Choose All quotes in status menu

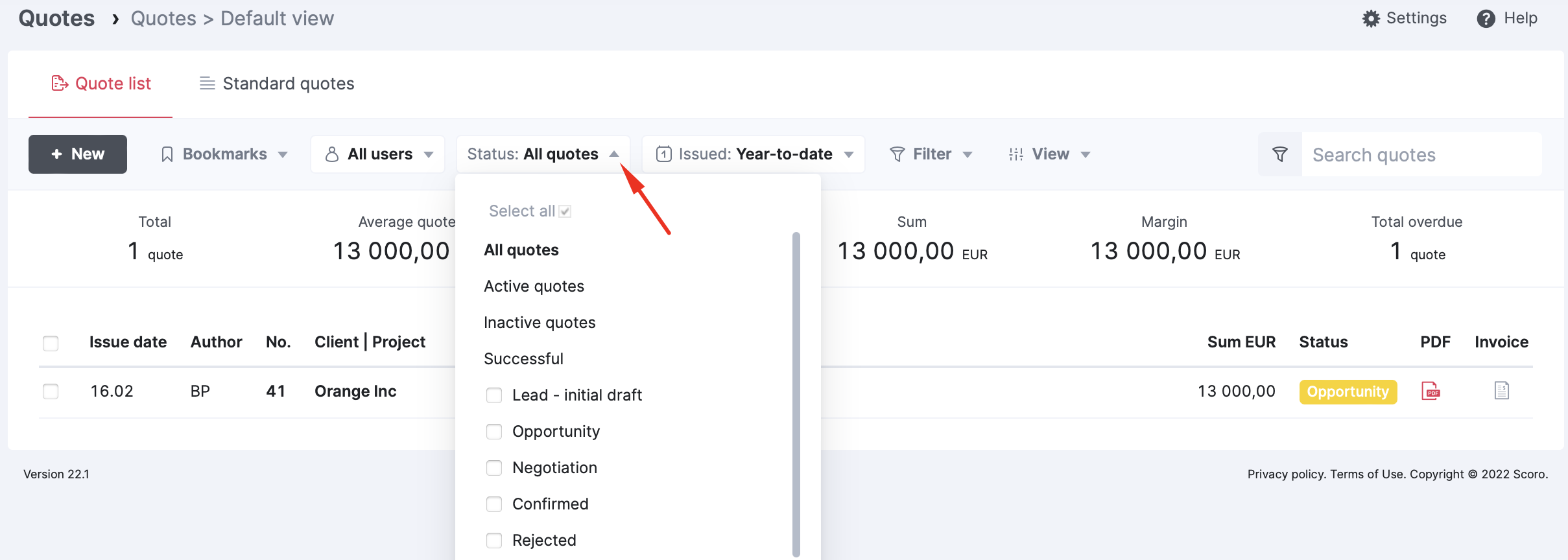[x=521, y=250]
